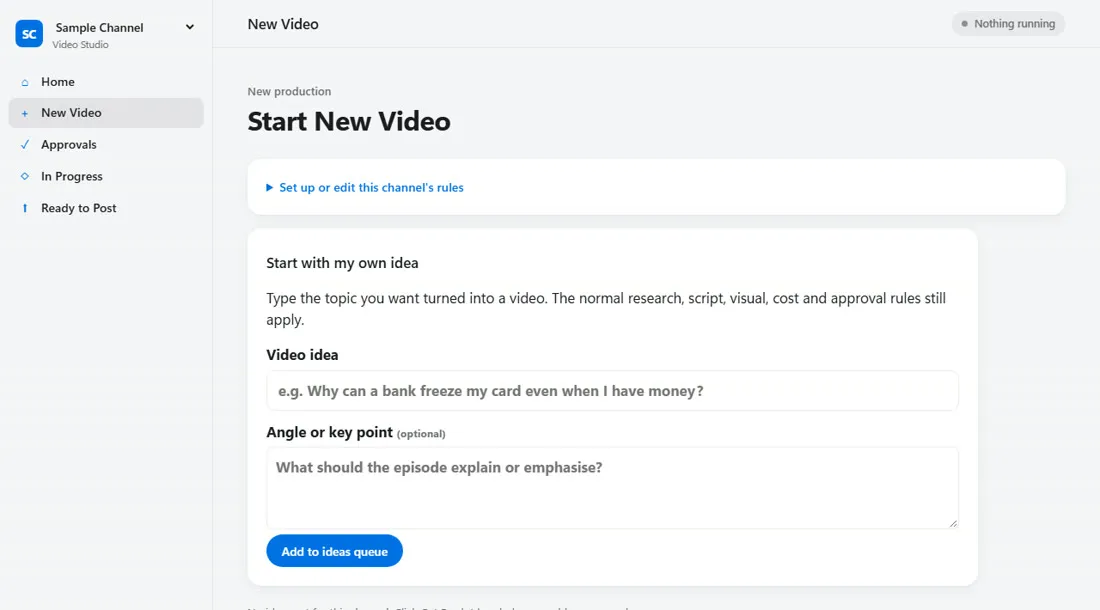
Task: Open Set up or edit this channel's rules
Action: [371, 187]
